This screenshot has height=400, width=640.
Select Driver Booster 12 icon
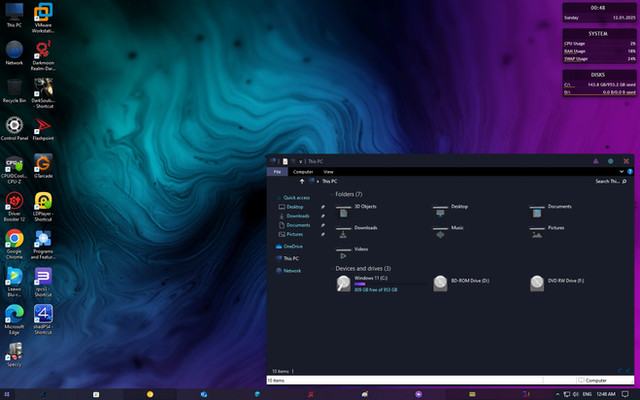[x=14, y=206]
